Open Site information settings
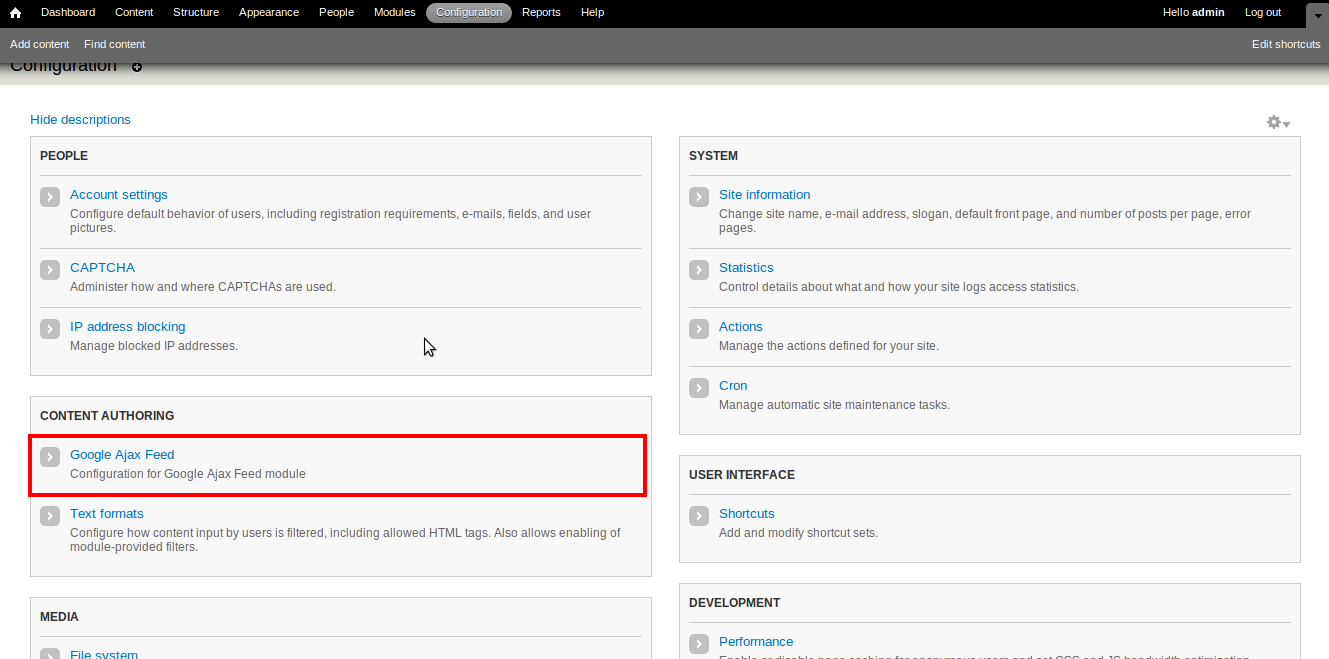Image resolution: width=1329 pixels, height=659 pixels. pyautogui.click(x=765, y=195)
